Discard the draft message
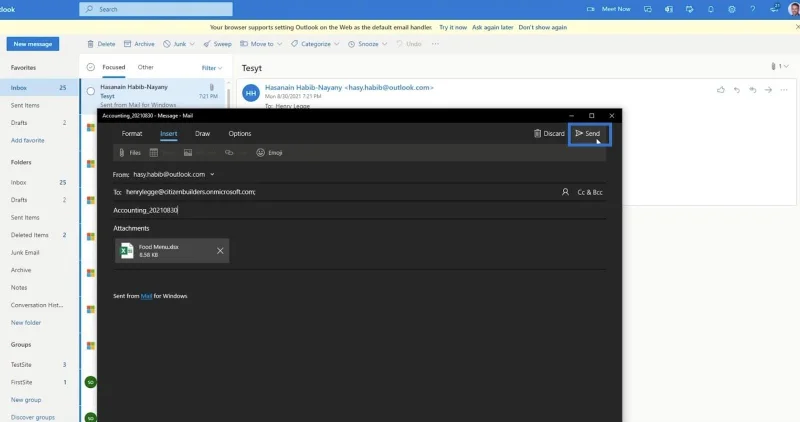 [x=549, y=134]
